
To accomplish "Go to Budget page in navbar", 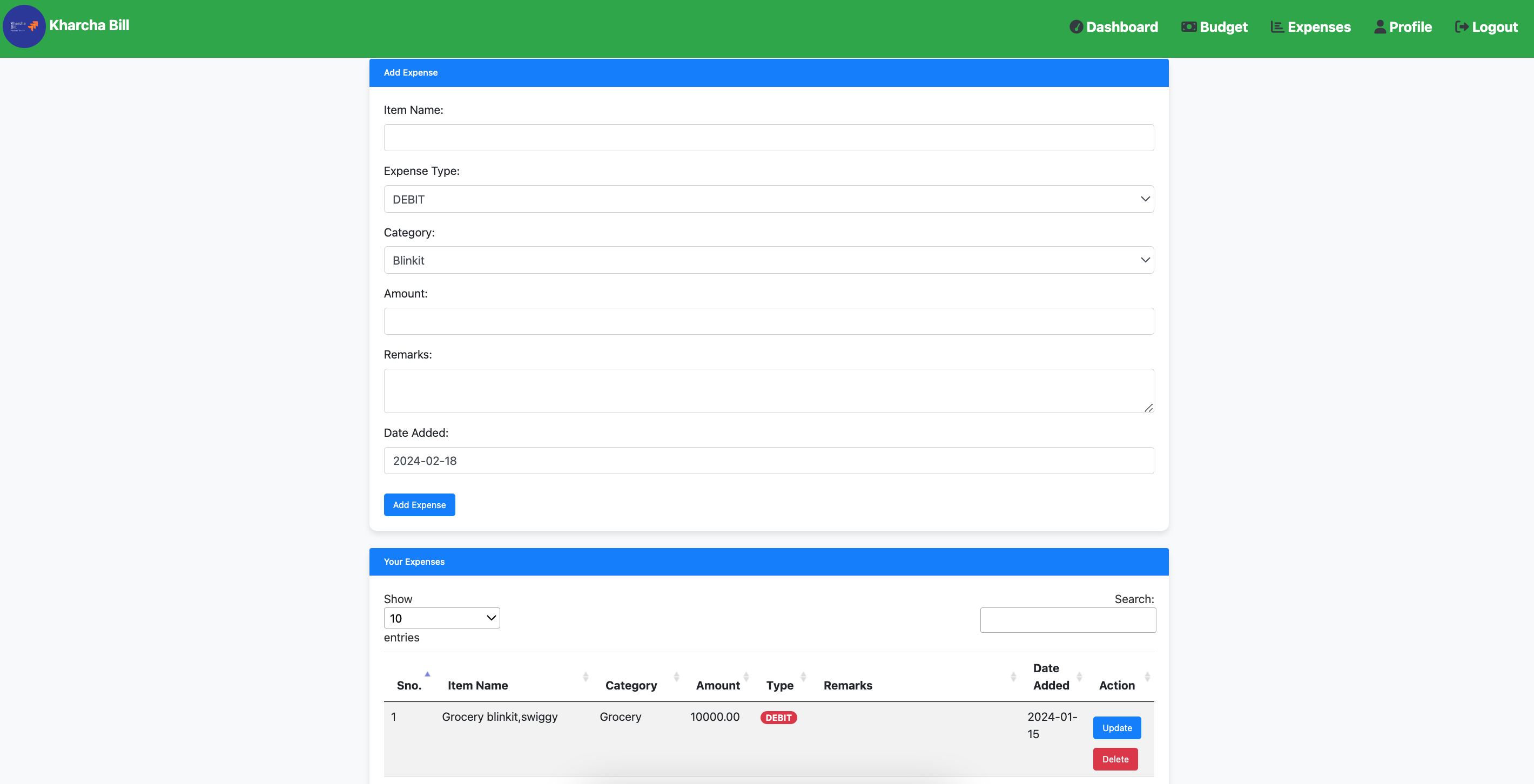I will click(1223, 27).
